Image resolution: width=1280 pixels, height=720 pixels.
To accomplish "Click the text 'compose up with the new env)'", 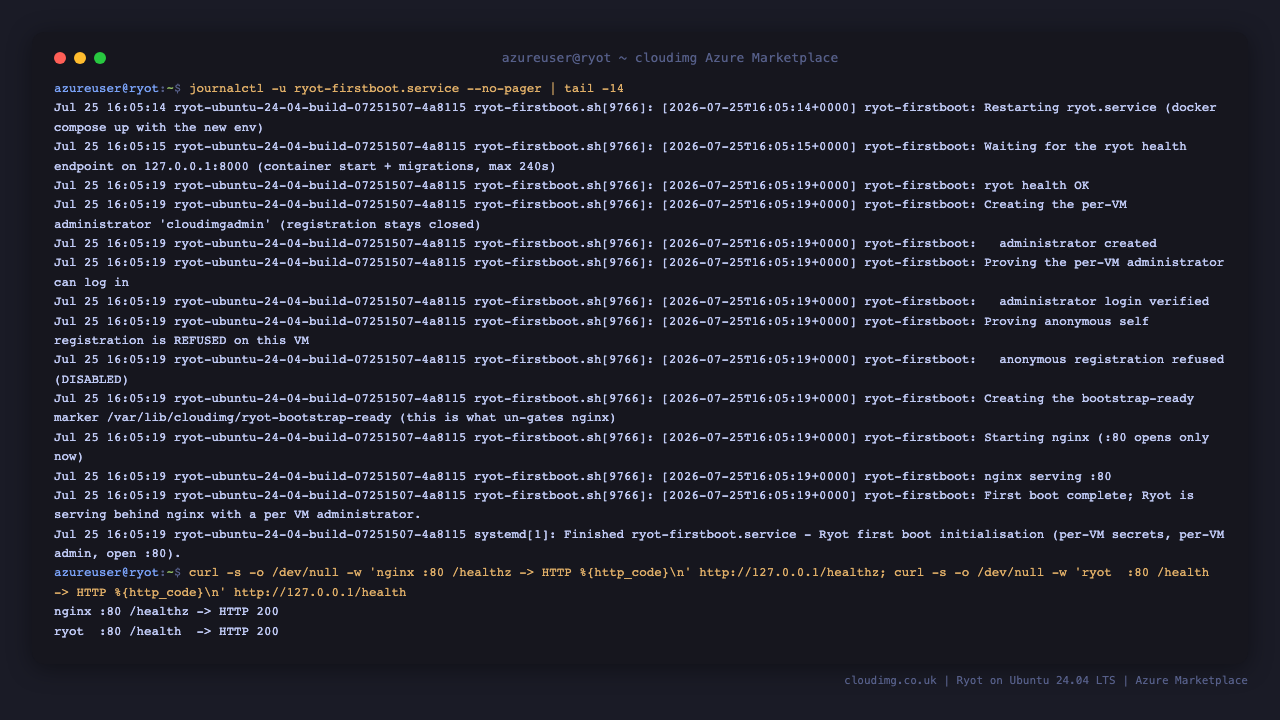I will tap(158, 127).
